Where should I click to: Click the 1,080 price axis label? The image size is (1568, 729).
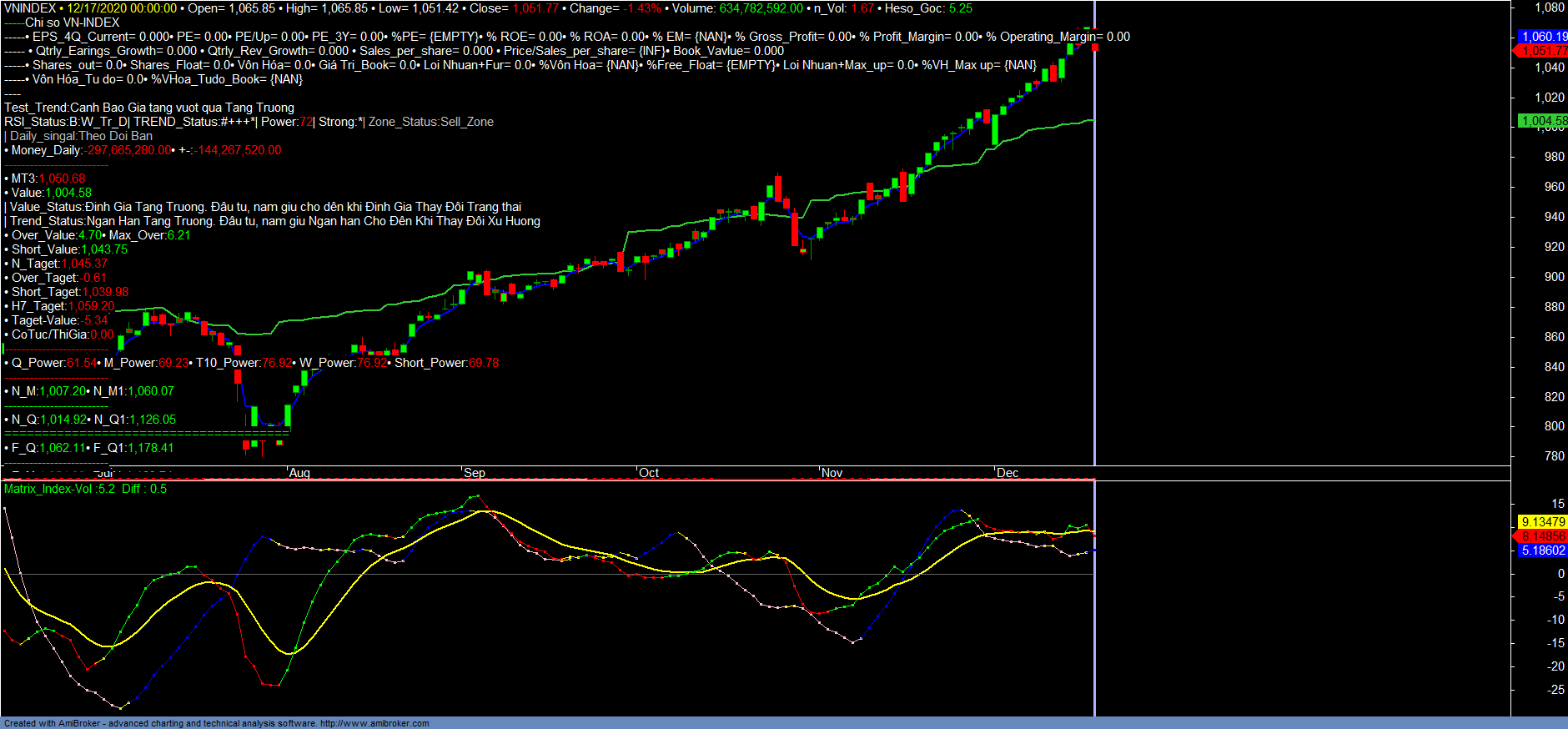click(1550, 8)
